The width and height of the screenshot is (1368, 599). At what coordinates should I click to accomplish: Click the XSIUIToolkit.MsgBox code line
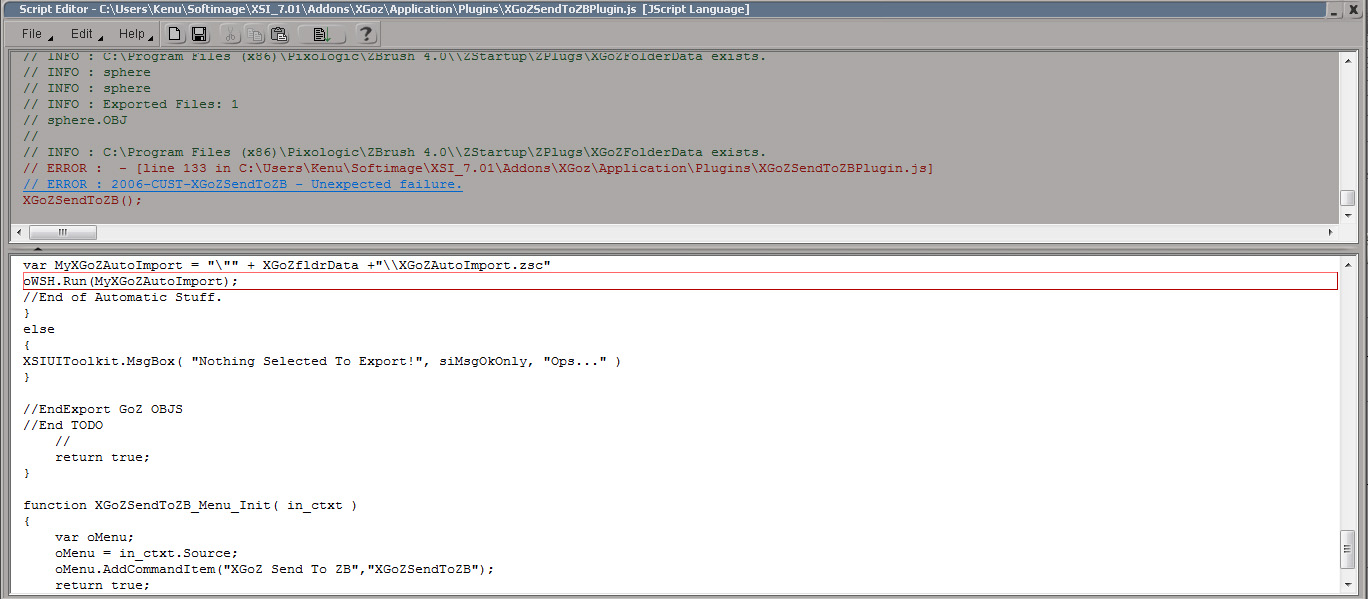pyautogui.click(x=322, y=361)
